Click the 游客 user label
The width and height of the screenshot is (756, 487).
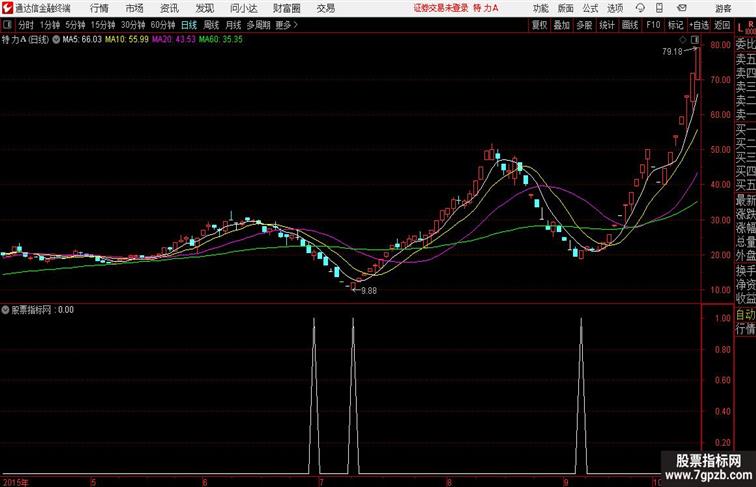pyautogui.click(x=723, y=8)
